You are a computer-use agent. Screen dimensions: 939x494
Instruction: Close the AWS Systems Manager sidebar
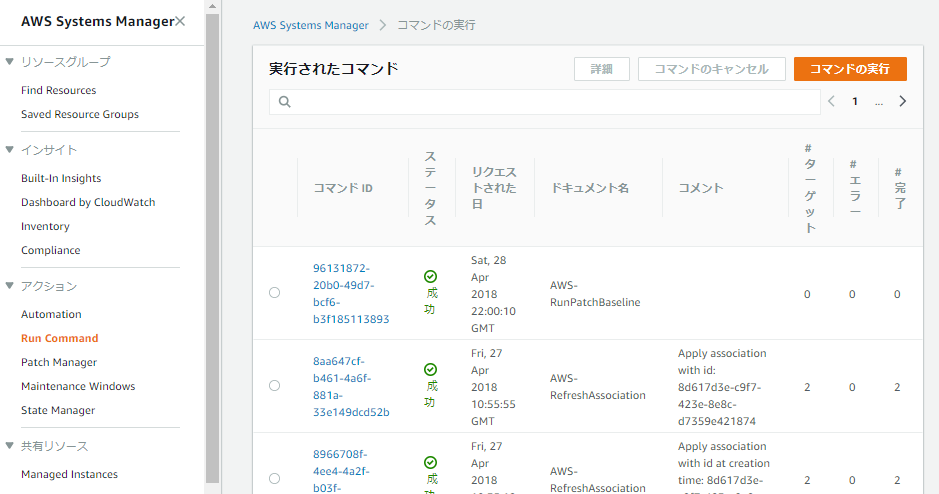180,22
